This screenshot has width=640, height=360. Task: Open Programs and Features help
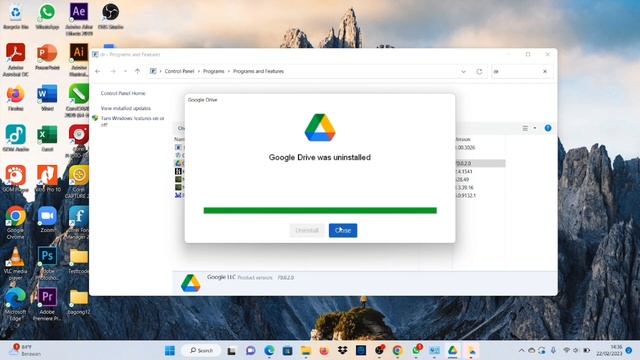click(548, 128)
